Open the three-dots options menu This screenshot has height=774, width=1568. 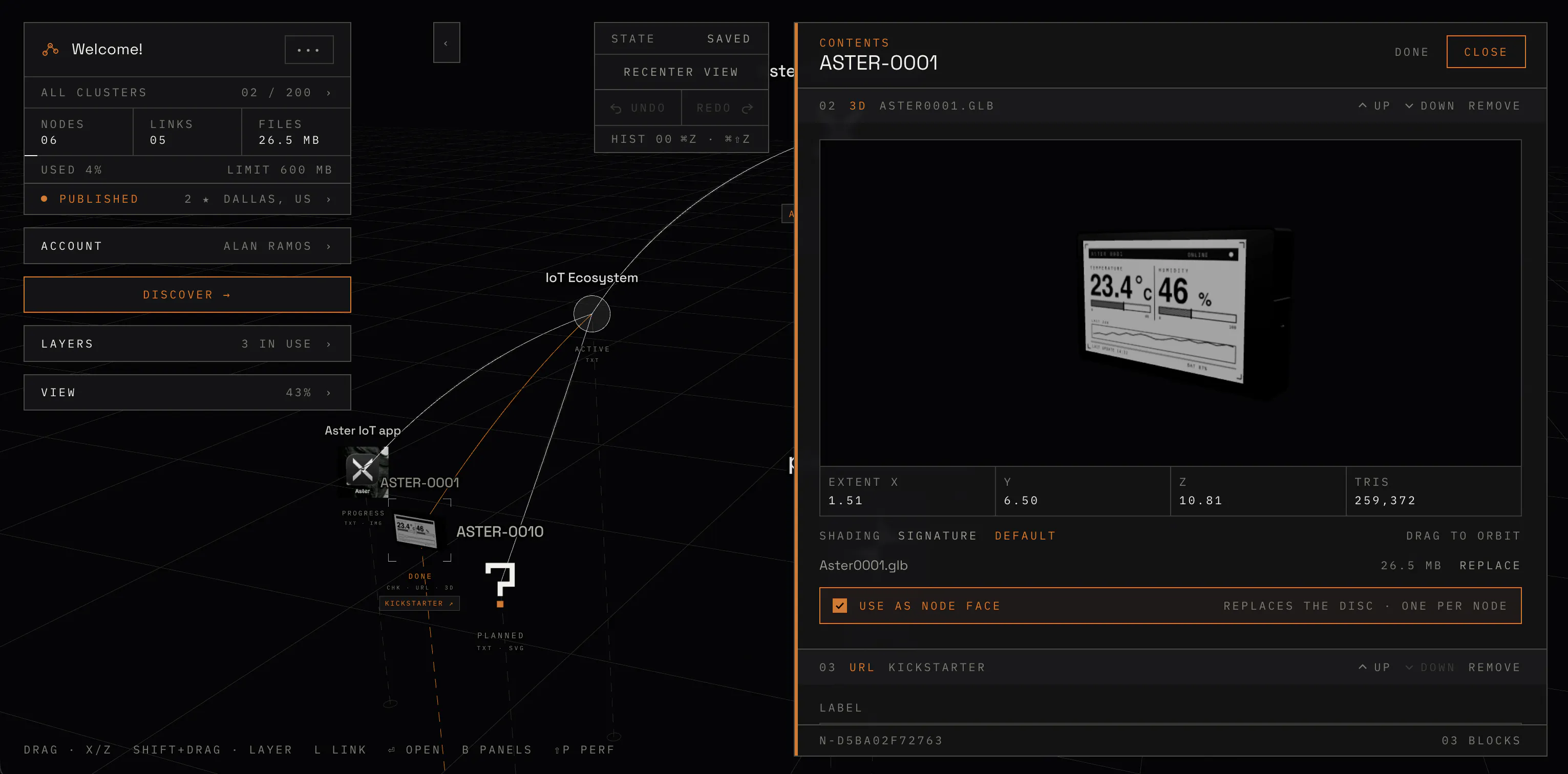(x=309, y=49)
